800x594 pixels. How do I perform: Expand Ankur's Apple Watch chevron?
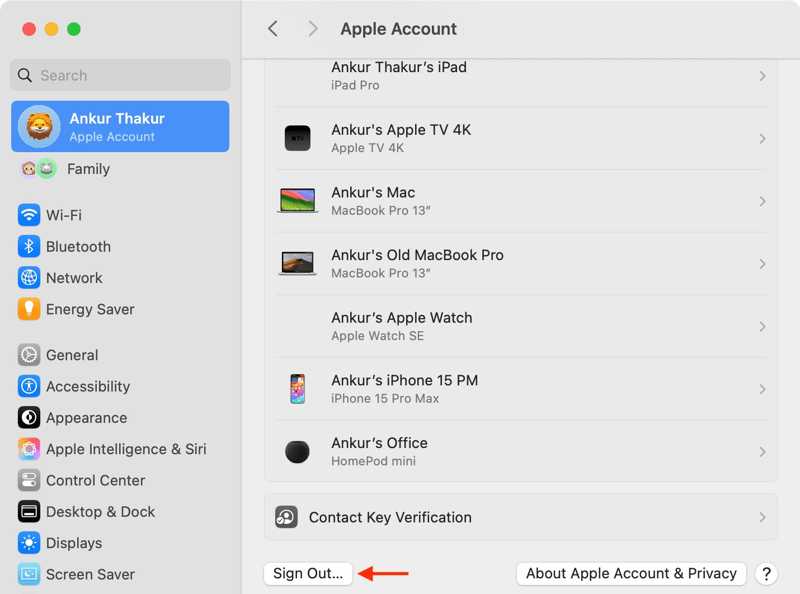click(762, 327)
